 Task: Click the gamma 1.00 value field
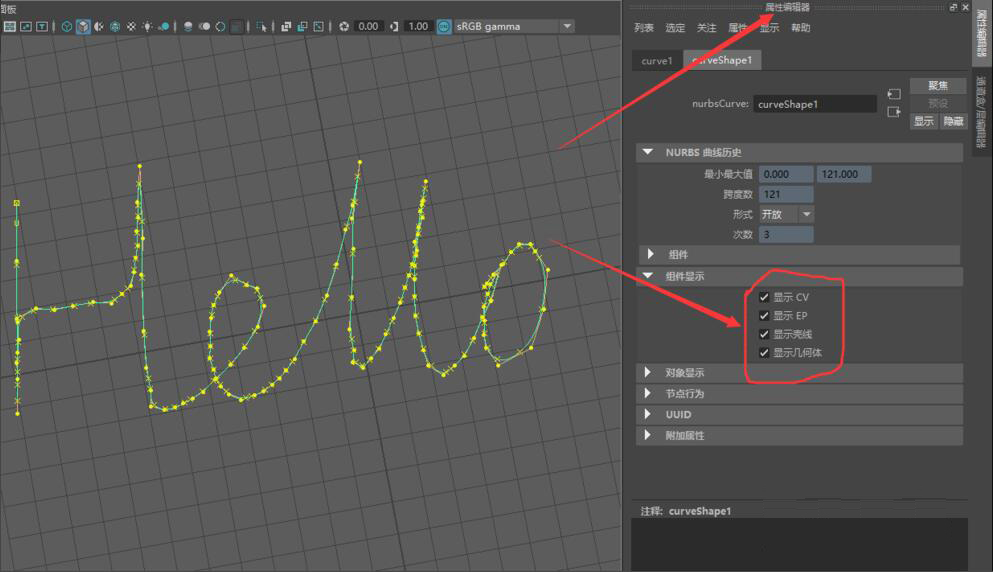coord(419,26)
